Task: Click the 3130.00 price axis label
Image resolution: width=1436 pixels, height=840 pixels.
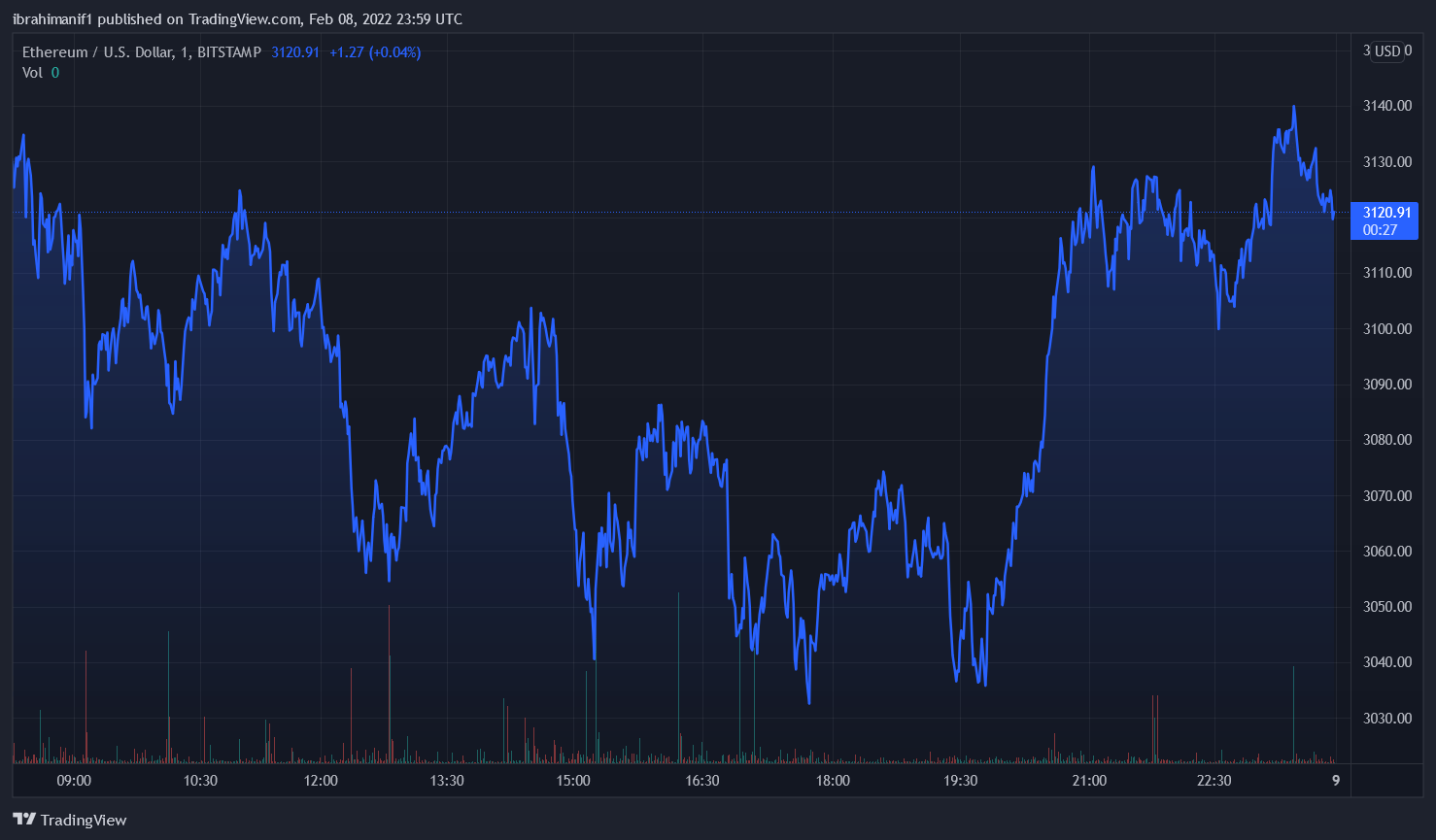Action: point(1387,162)
